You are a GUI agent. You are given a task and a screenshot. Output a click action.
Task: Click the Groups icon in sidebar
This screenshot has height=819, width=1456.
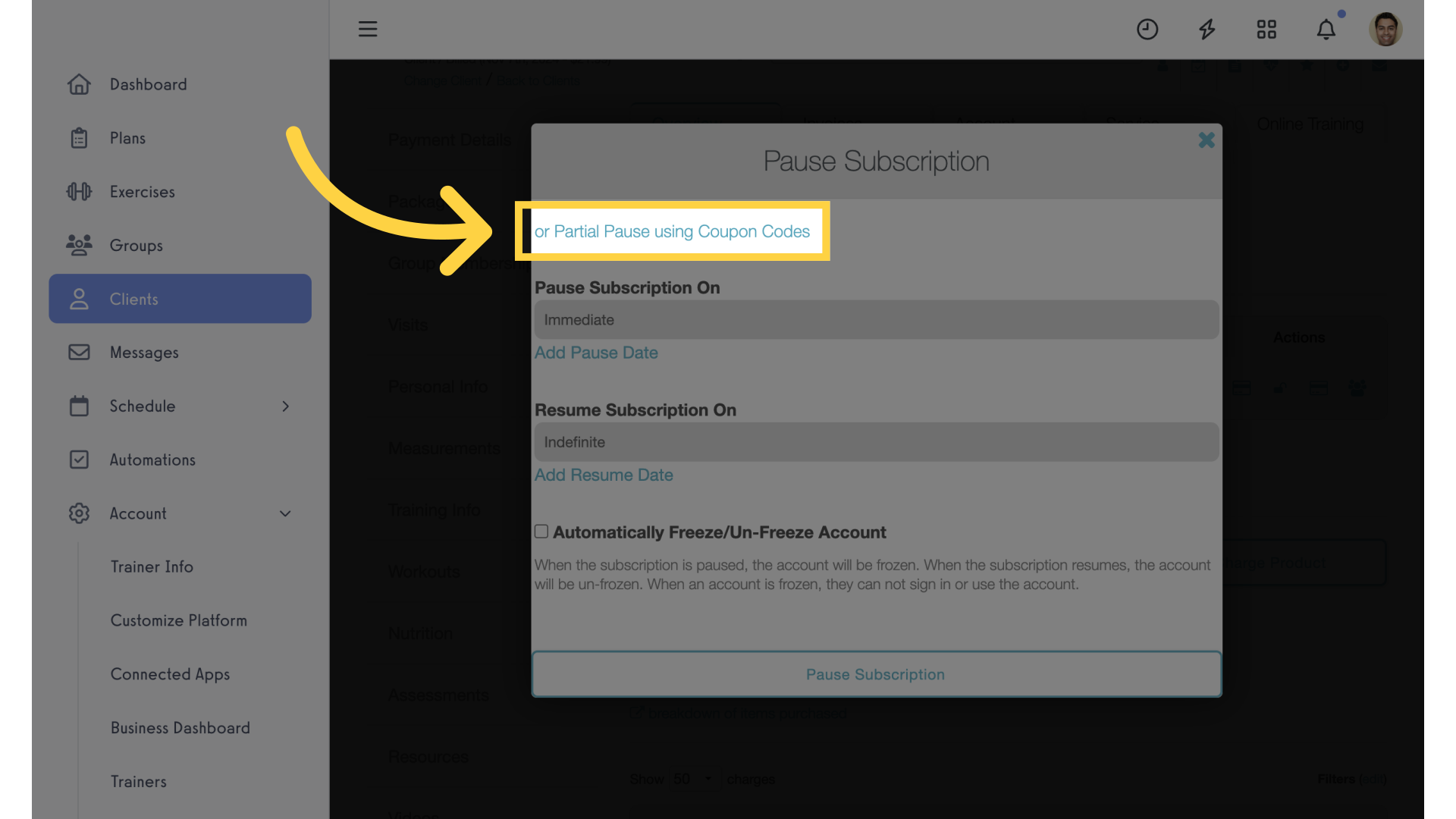coord(77,245)
